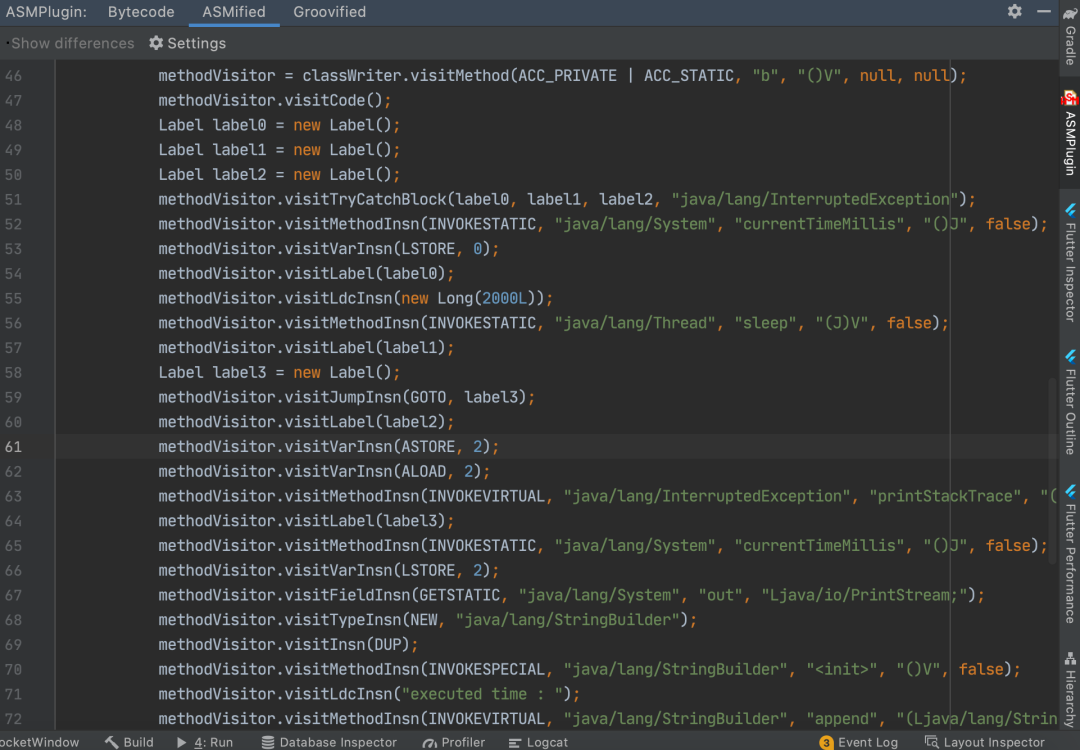This screenshot has height=750, width=1080.
Task: Click ASTORE opcode on line 61
Action: 428,446
